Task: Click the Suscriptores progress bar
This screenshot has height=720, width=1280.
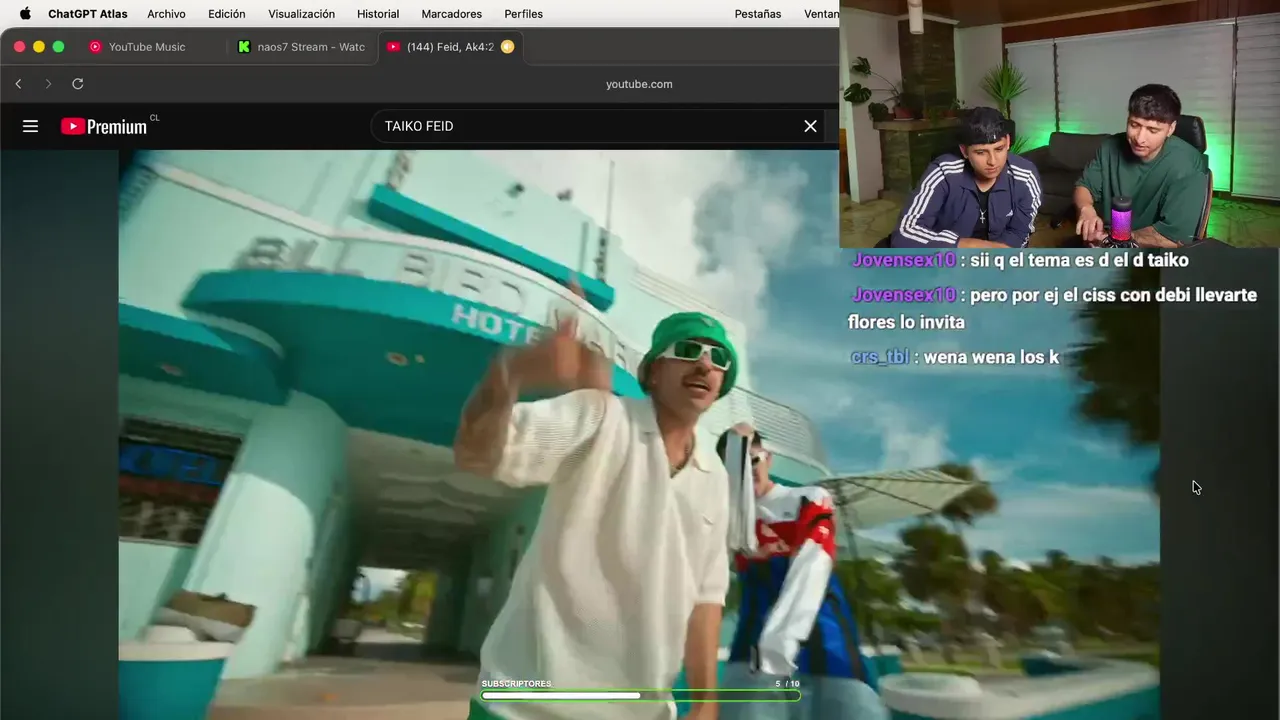Action: click(640, 696)
